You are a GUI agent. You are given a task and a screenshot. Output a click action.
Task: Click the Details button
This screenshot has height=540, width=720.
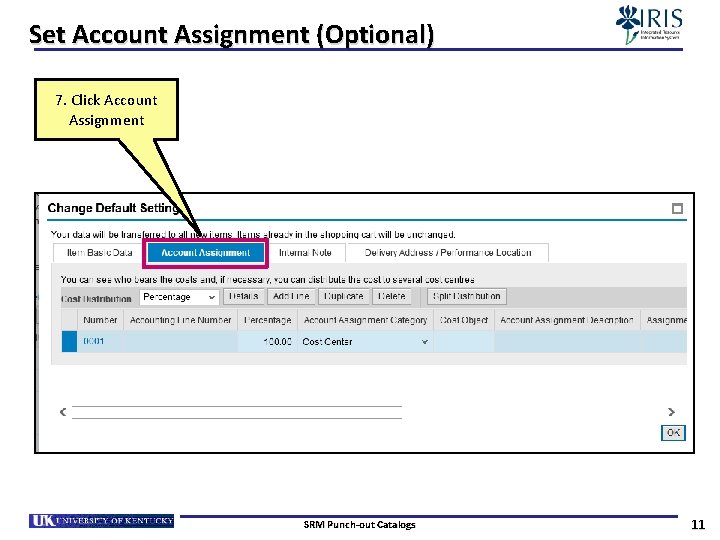243,296
